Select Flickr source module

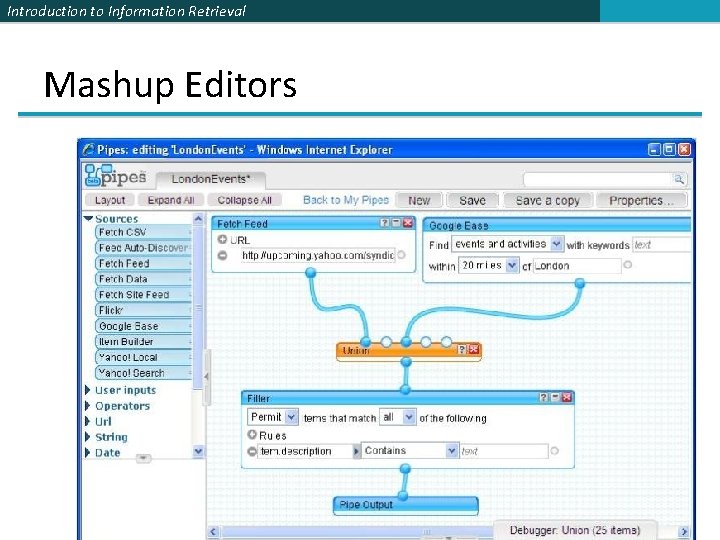tap(143, 310)
